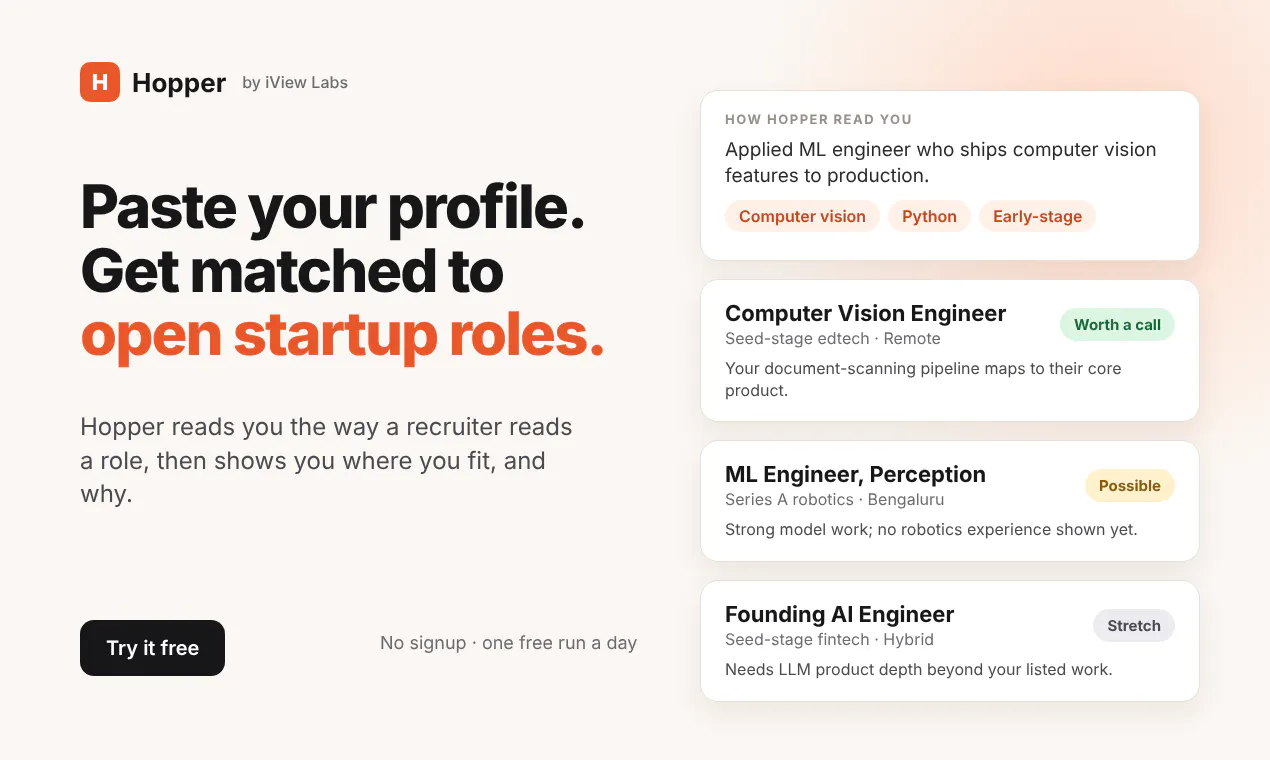Screen dimensions: 1270x760
Task: Select the Computer vision tag
Action: tap(802, 216)
